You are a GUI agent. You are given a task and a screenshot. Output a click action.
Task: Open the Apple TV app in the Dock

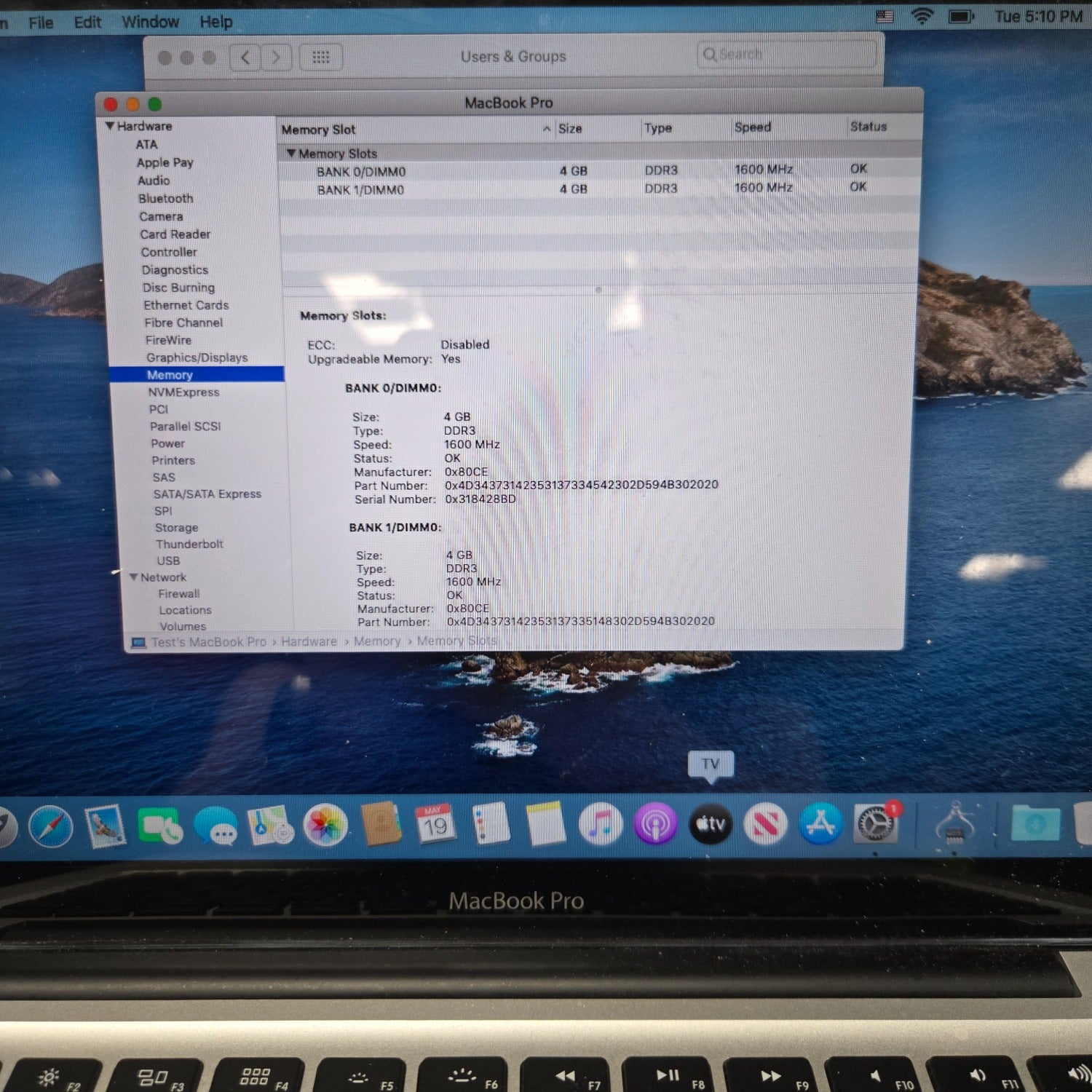711,823
